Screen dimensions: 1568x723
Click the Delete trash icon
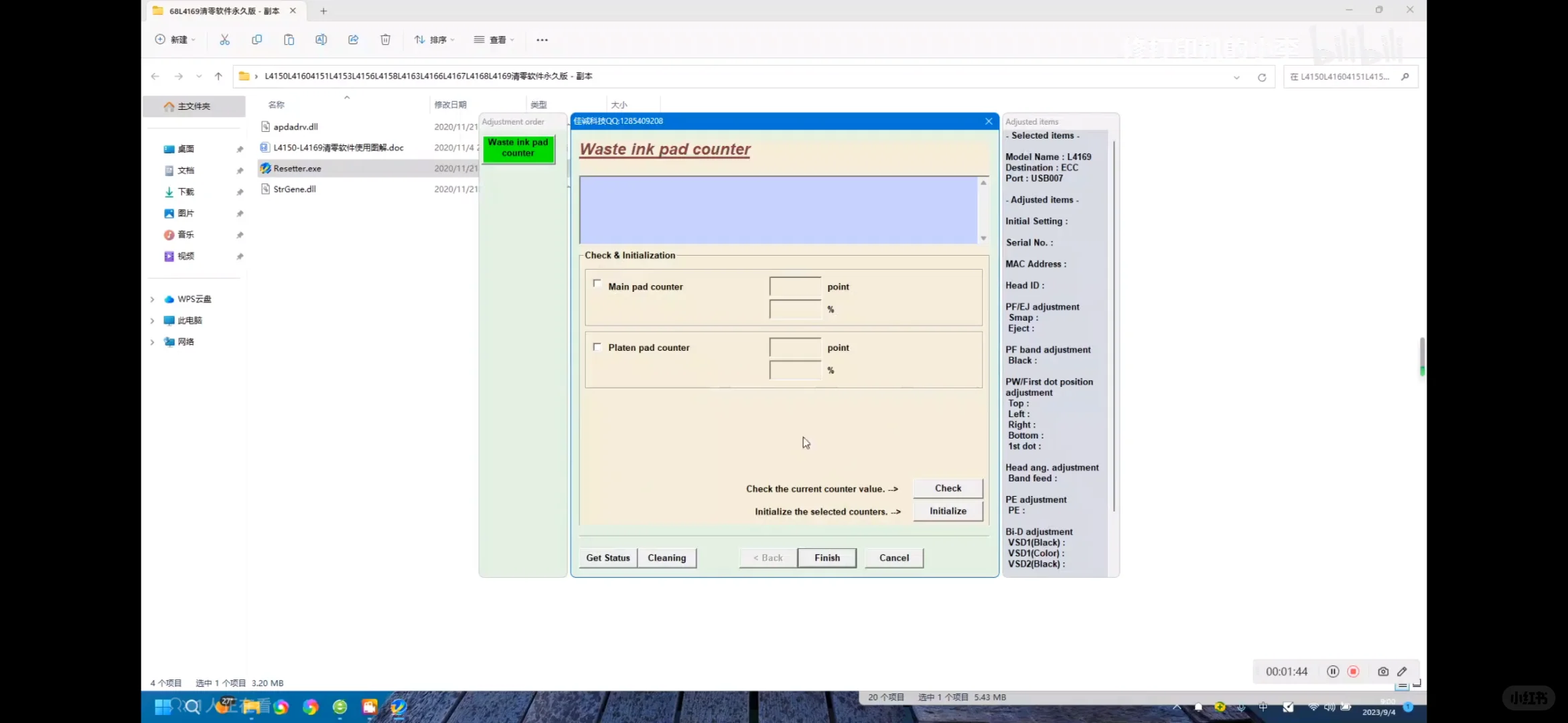(385, 39)
